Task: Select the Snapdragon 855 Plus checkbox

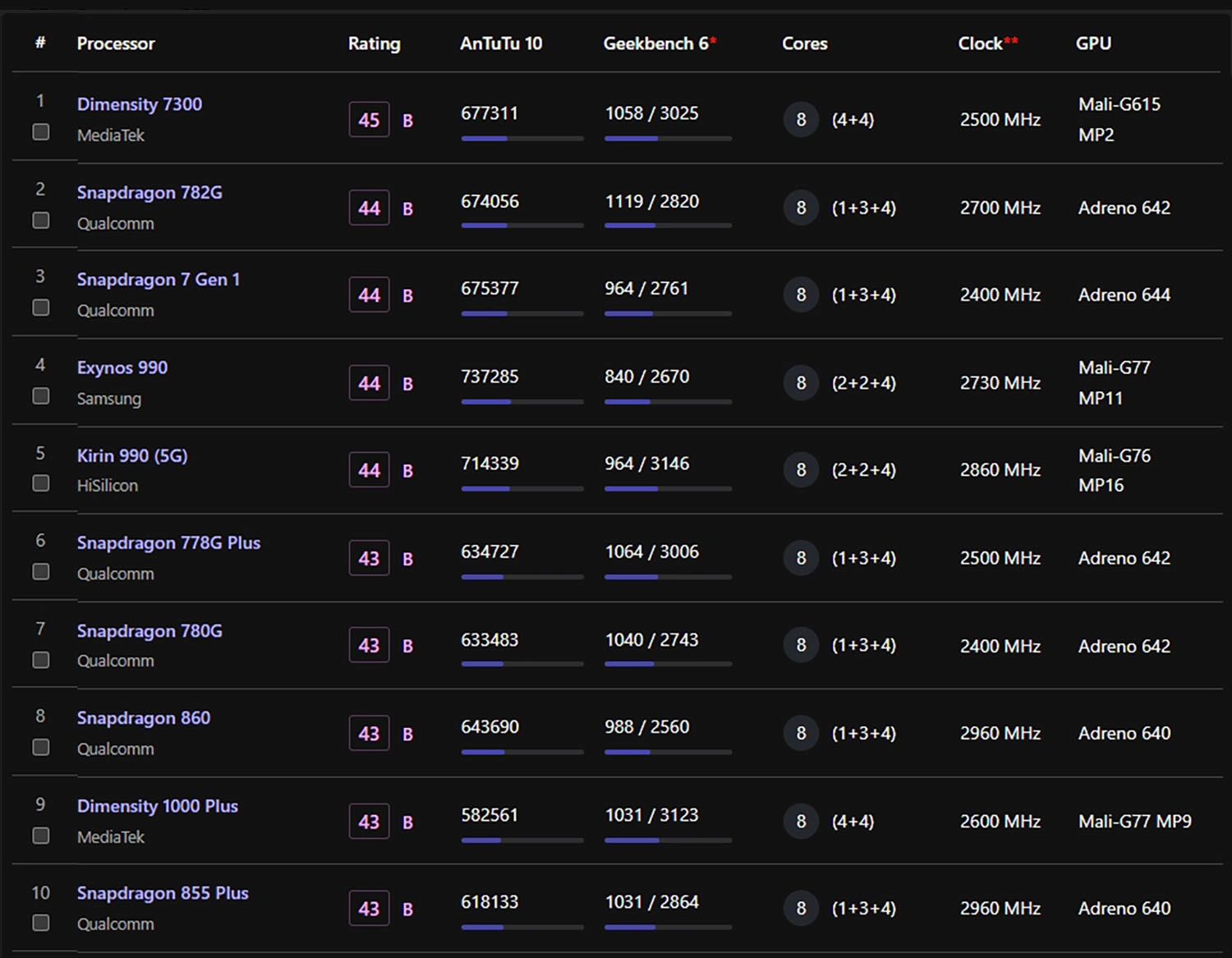Action: click(x=40, y=923)
